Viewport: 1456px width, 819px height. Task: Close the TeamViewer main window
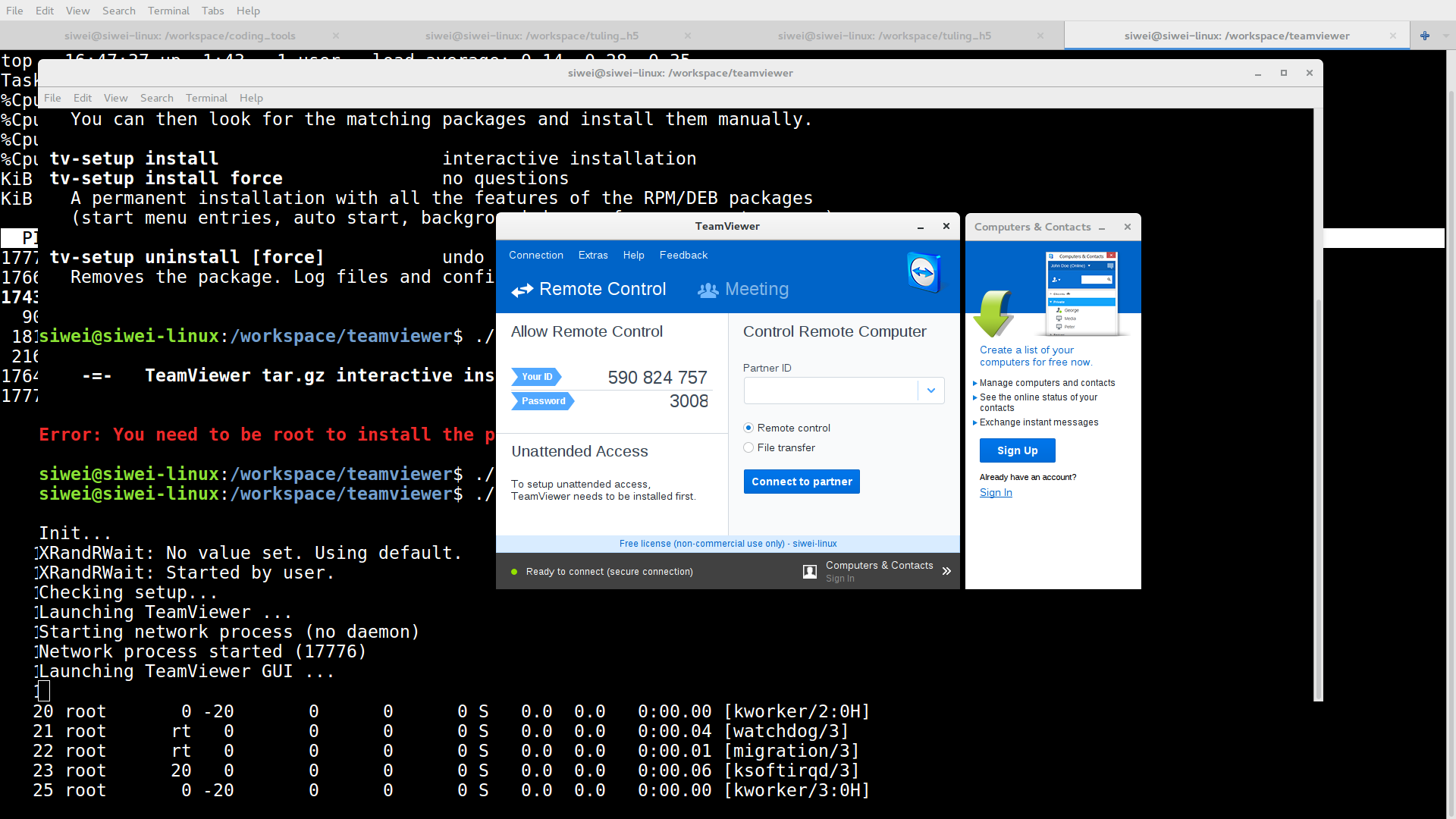[x=946, y=226]
